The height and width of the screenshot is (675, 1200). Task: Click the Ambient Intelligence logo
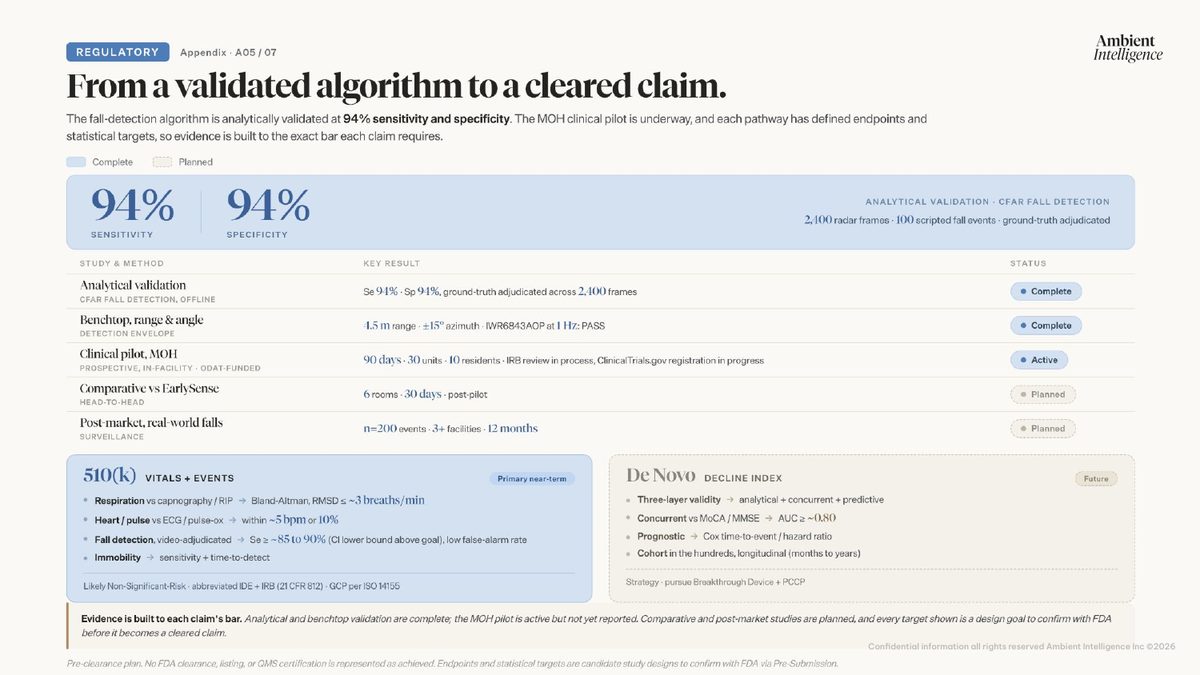[x=1127, y=48]
